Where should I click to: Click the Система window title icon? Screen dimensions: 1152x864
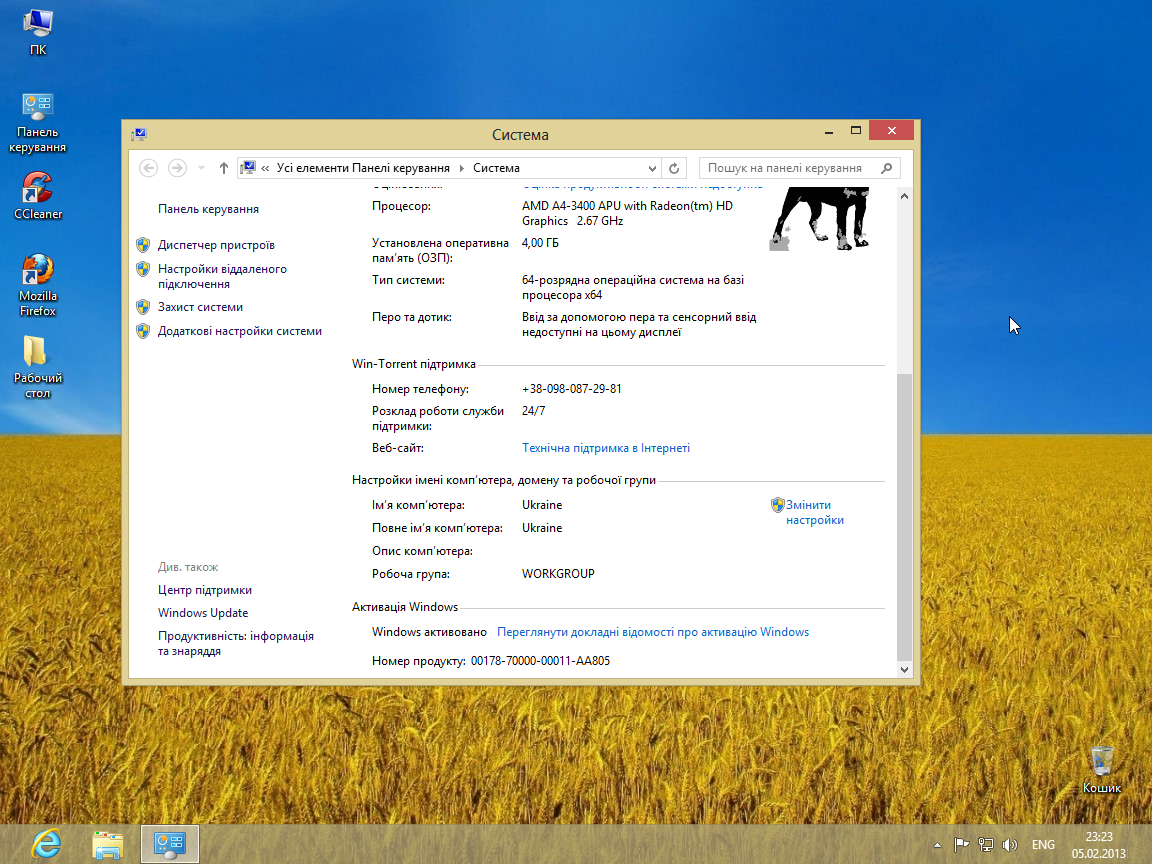click(x=139, y=134)
